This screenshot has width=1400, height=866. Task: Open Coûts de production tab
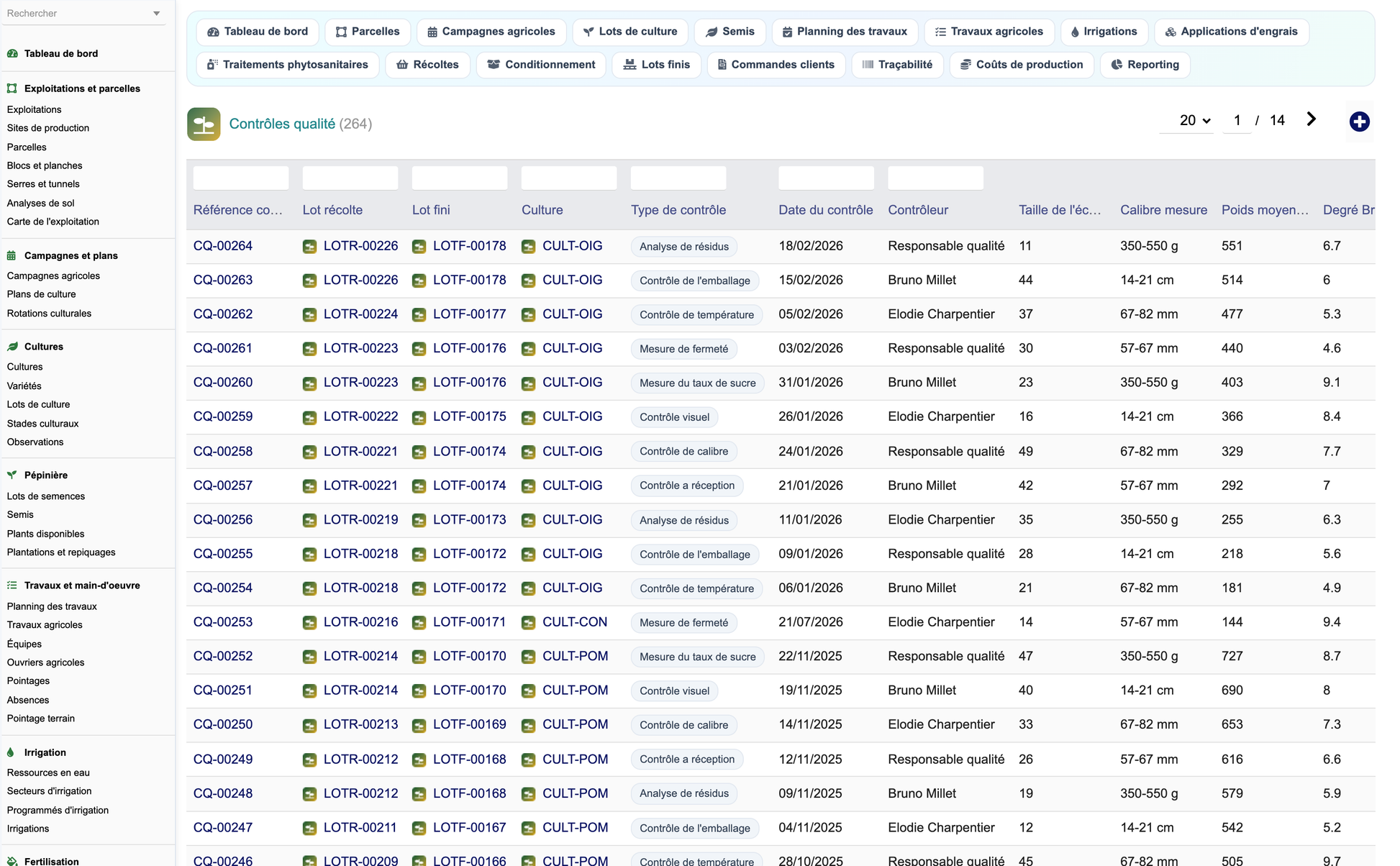[1022, 65]
